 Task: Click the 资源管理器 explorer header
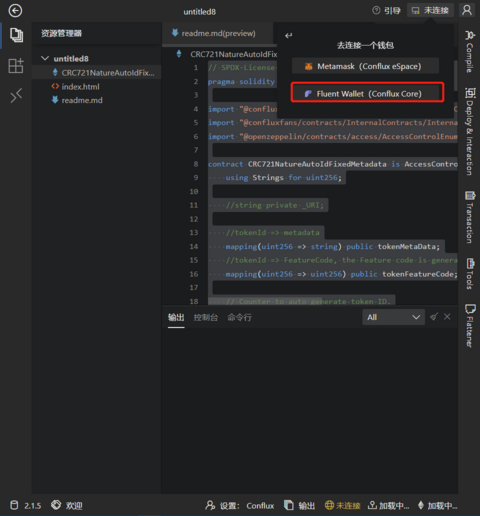coord(62,33)
